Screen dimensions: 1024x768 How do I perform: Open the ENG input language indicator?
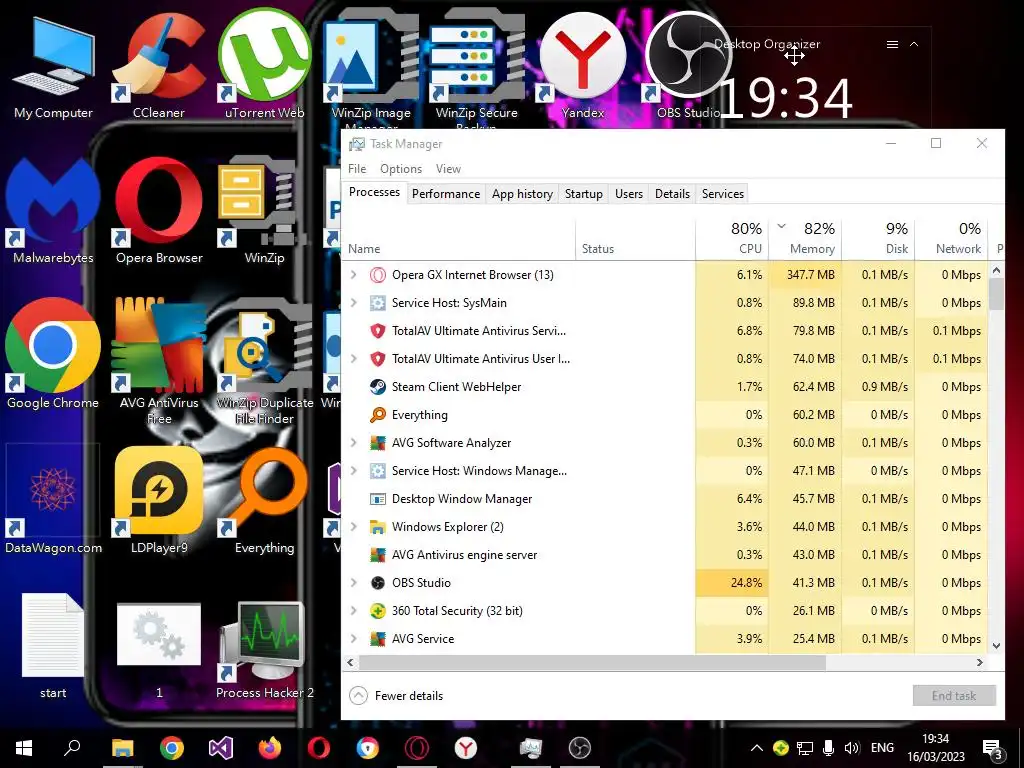(x=882, y=748)
